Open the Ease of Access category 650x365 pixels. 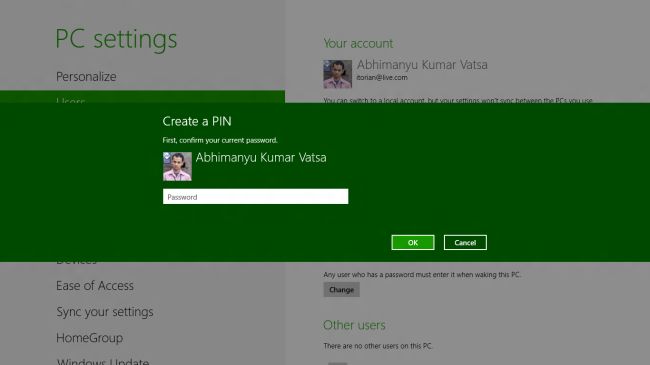click(95, 286)
